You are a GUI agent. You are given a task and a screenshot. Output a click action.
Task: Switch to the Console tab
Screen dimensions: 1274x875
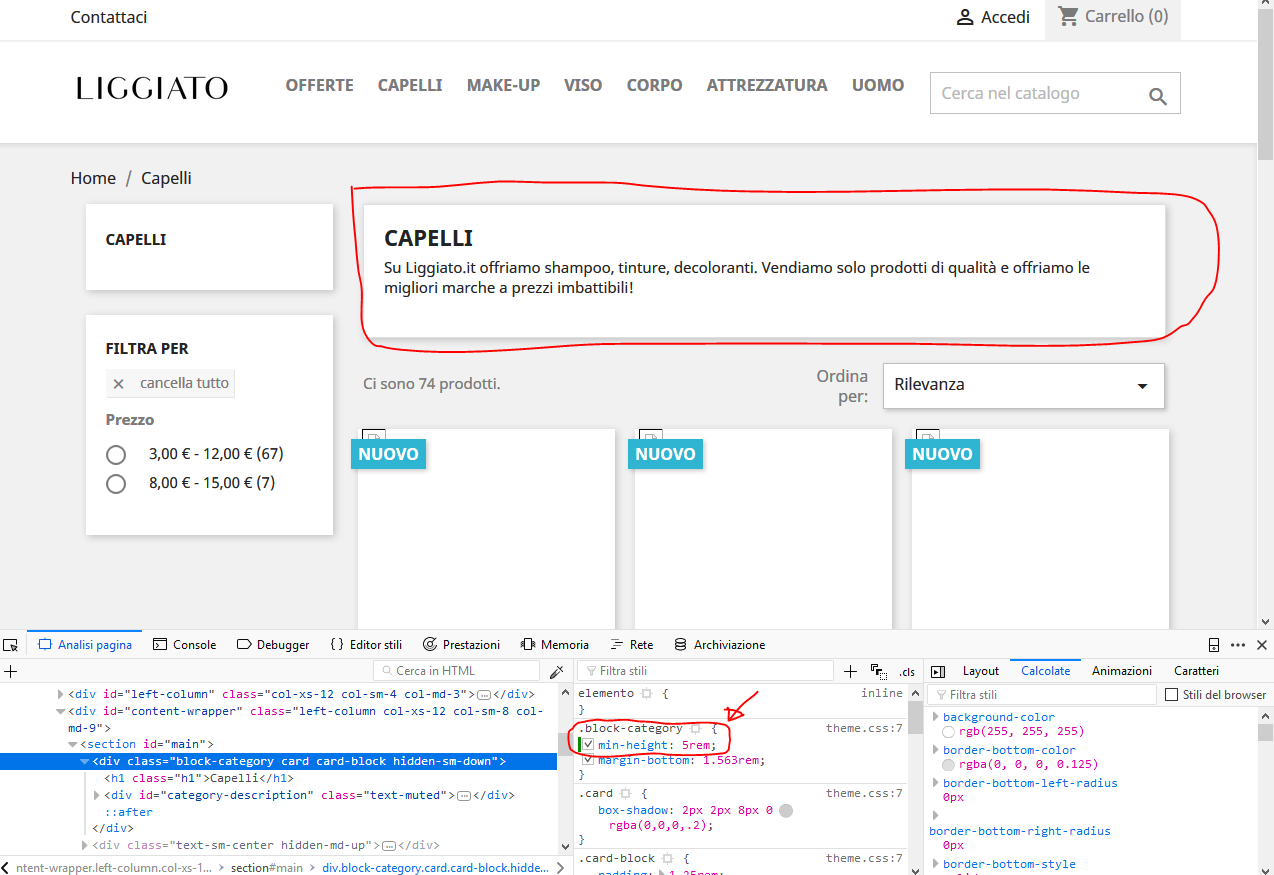click(185, 645)
